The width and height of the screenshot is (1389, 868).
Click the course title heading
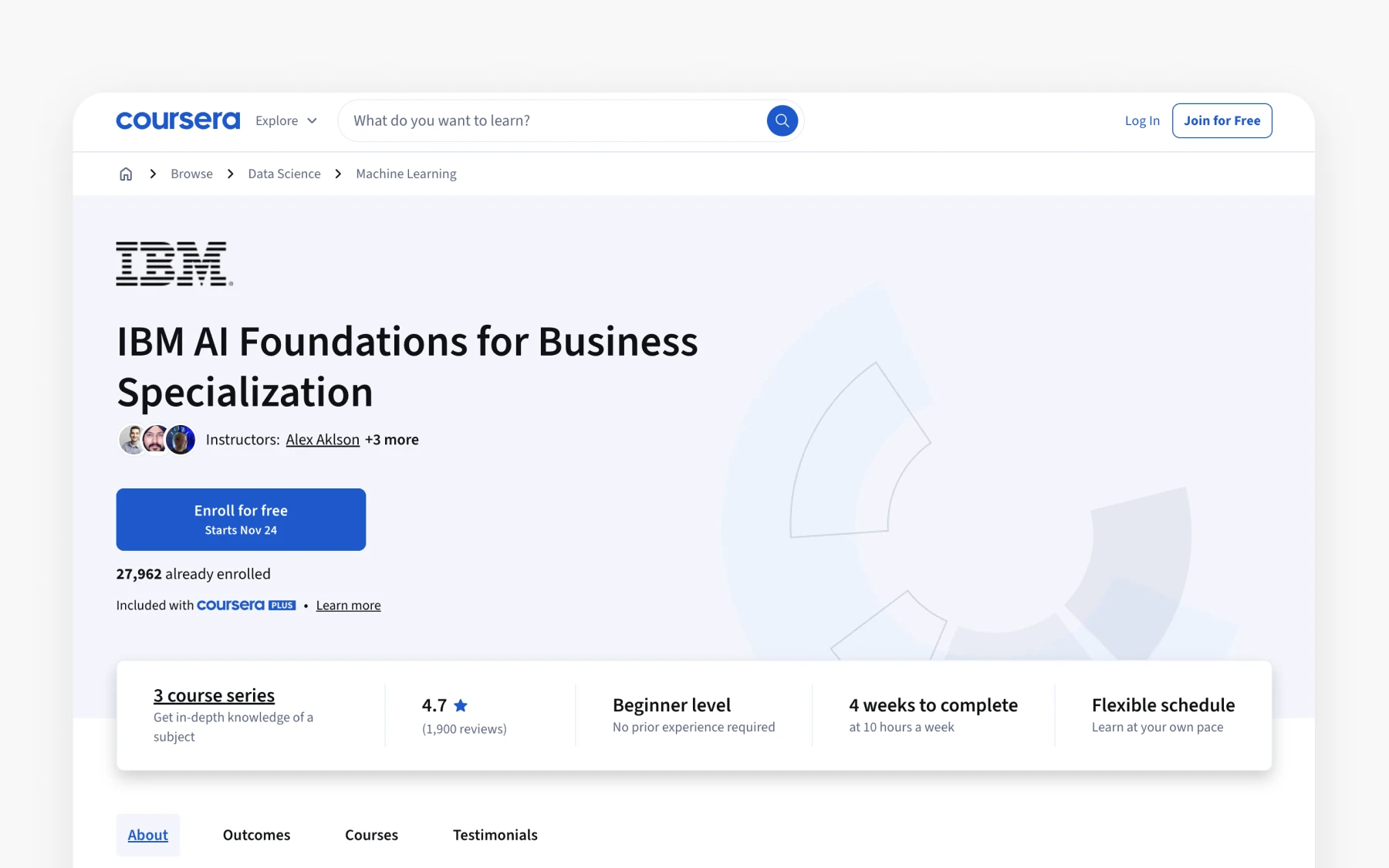pos(407,366)
